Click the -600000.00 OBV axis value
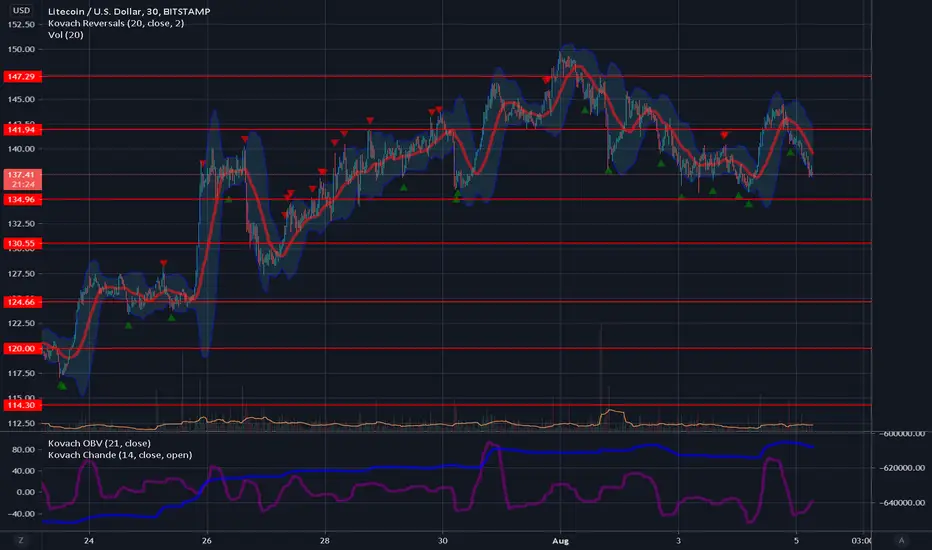 902,433
